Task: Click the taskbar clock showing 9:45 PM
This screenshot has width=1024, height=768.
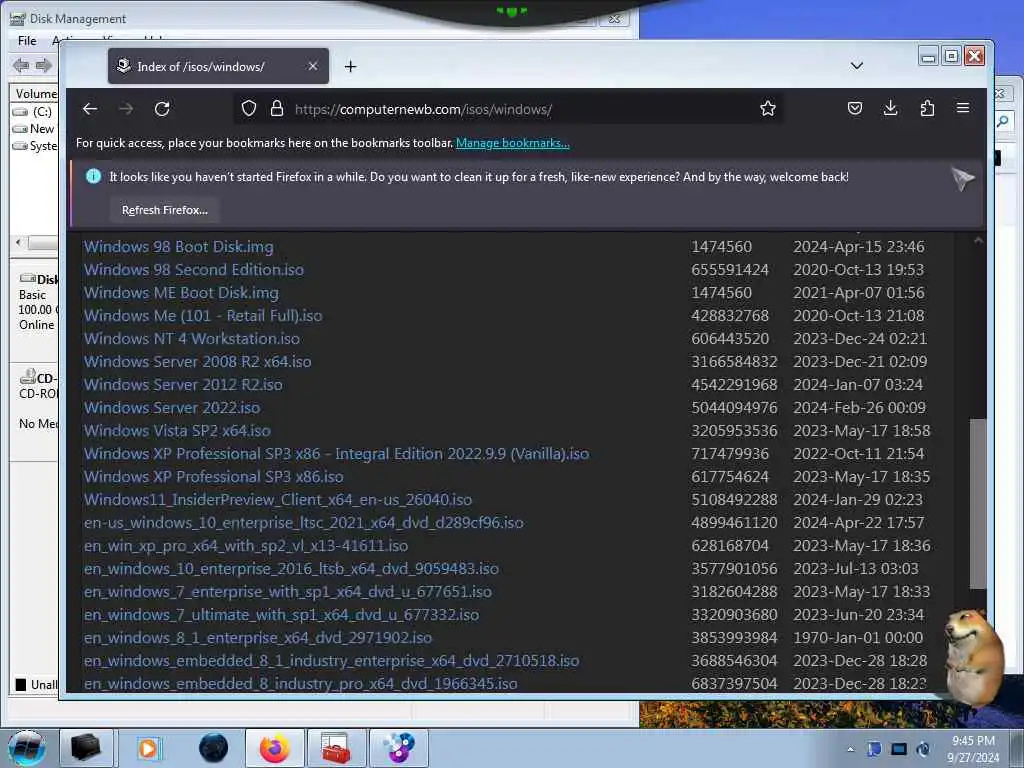Action: coord(973,749)
